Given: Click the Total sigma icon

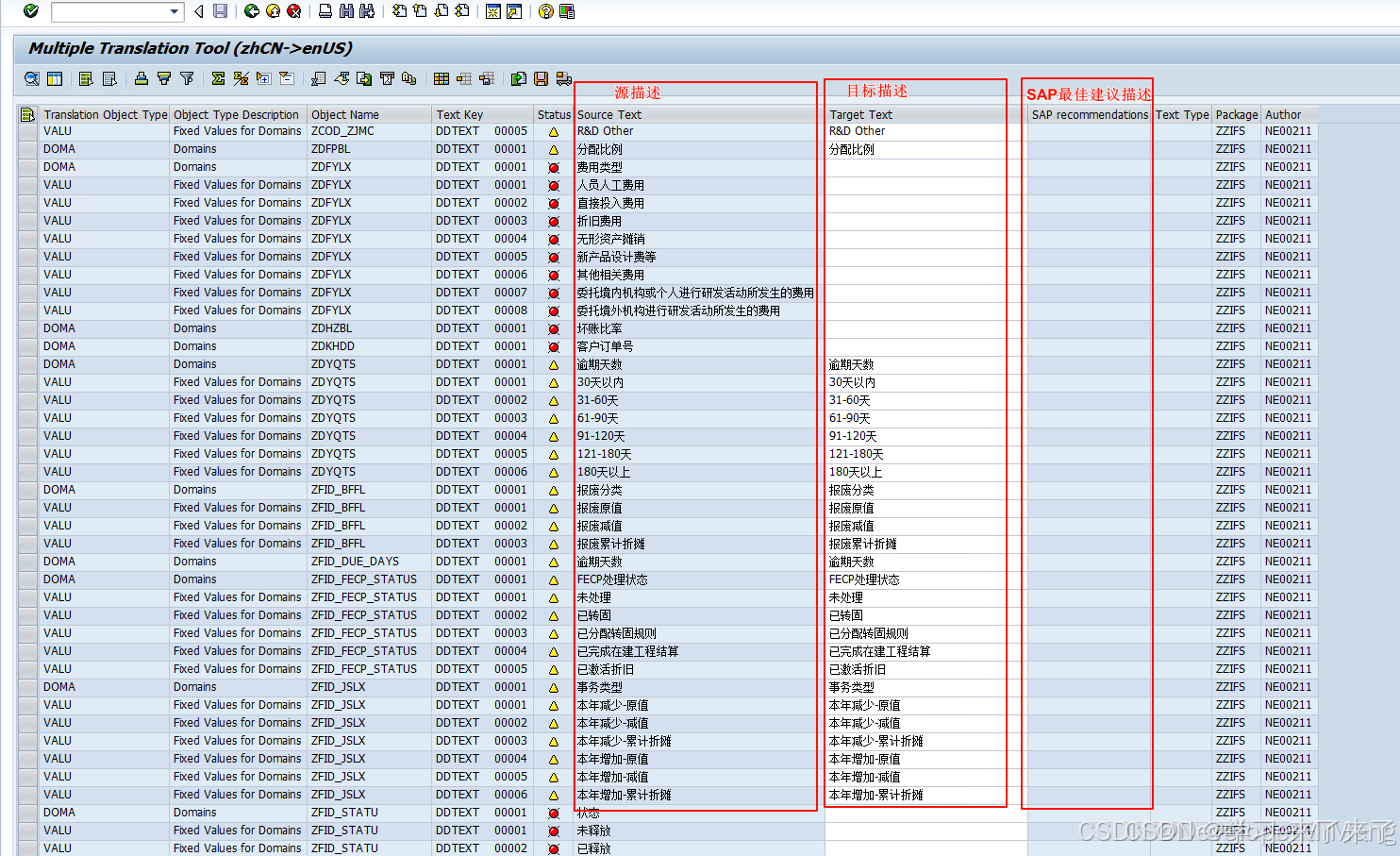Looking at the screenshot, I should [218, 78].
